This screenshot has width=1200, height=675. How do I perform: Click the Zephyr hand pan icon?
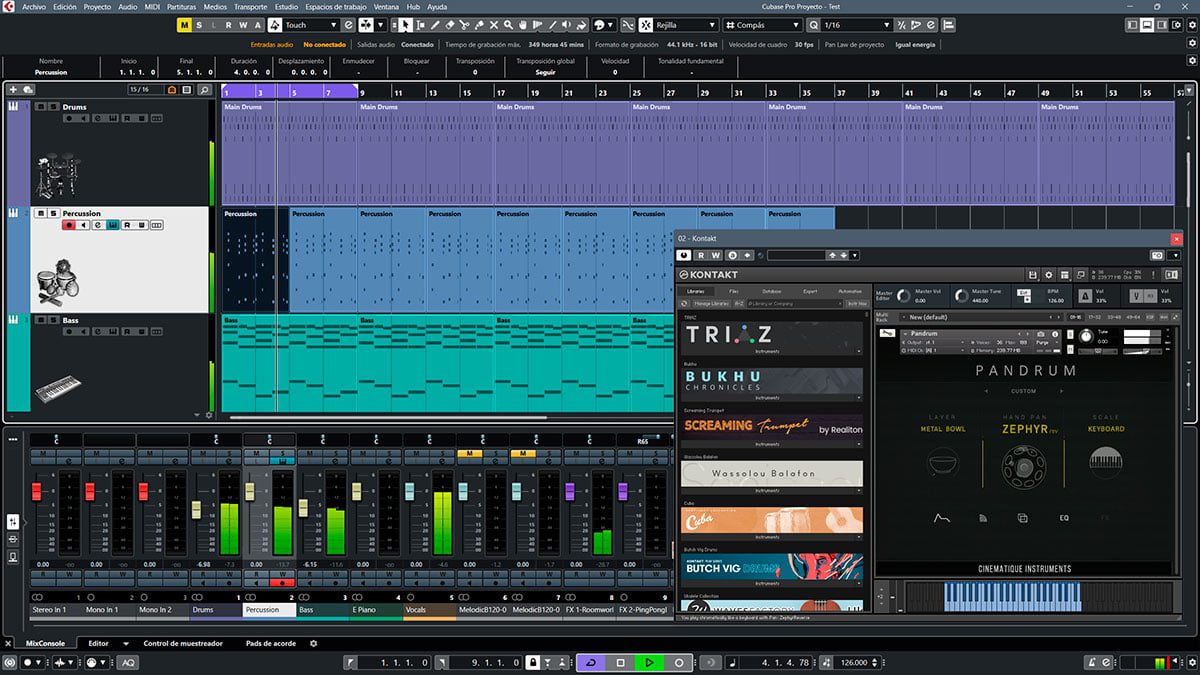pos(1022,465)
